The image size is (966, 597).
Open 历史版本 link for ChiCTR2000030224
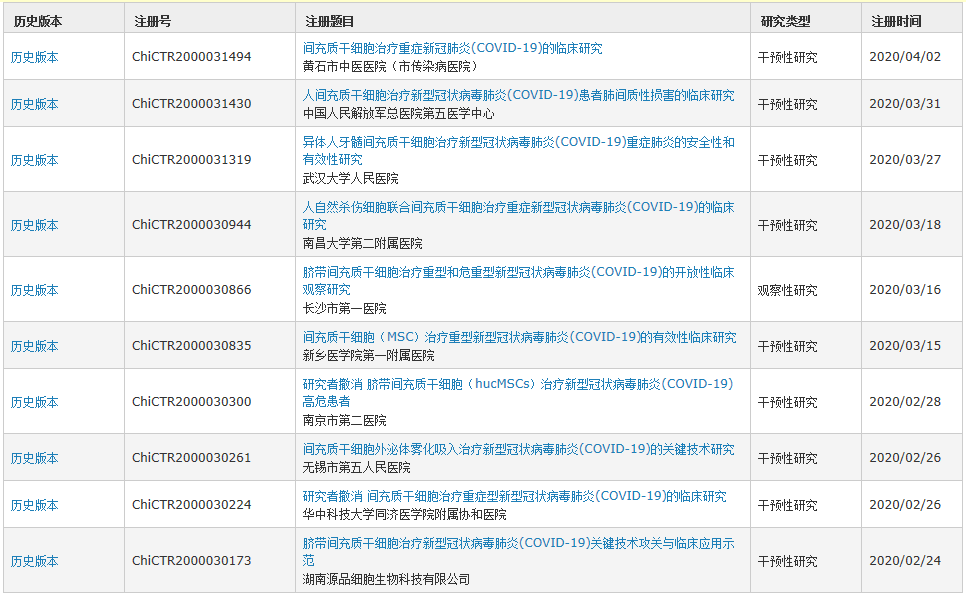[34, 505]
